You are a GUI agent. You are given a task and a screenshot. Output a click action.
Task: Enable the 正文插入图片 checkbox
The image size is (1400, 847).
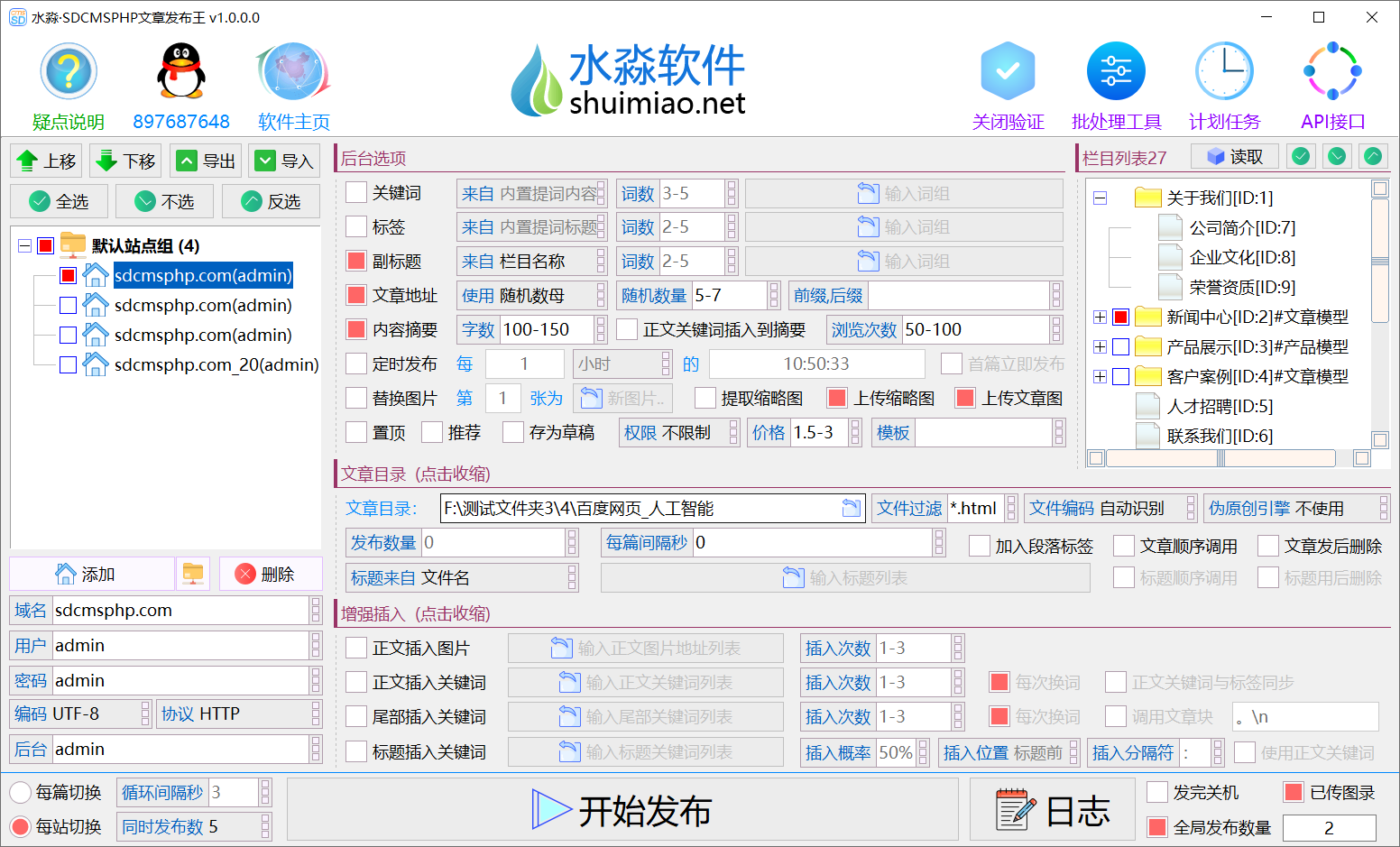356,648
